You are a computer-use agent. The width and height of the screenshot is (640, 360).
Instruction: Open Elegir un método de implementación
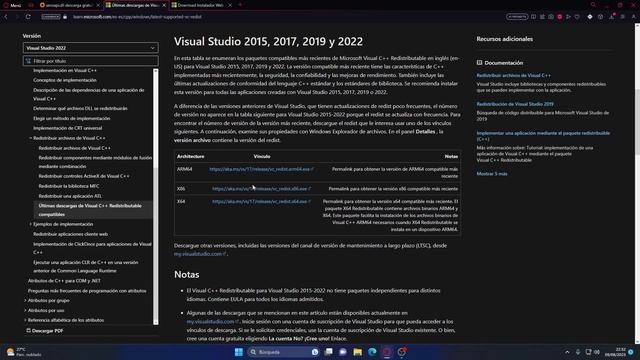coord(72,118)
